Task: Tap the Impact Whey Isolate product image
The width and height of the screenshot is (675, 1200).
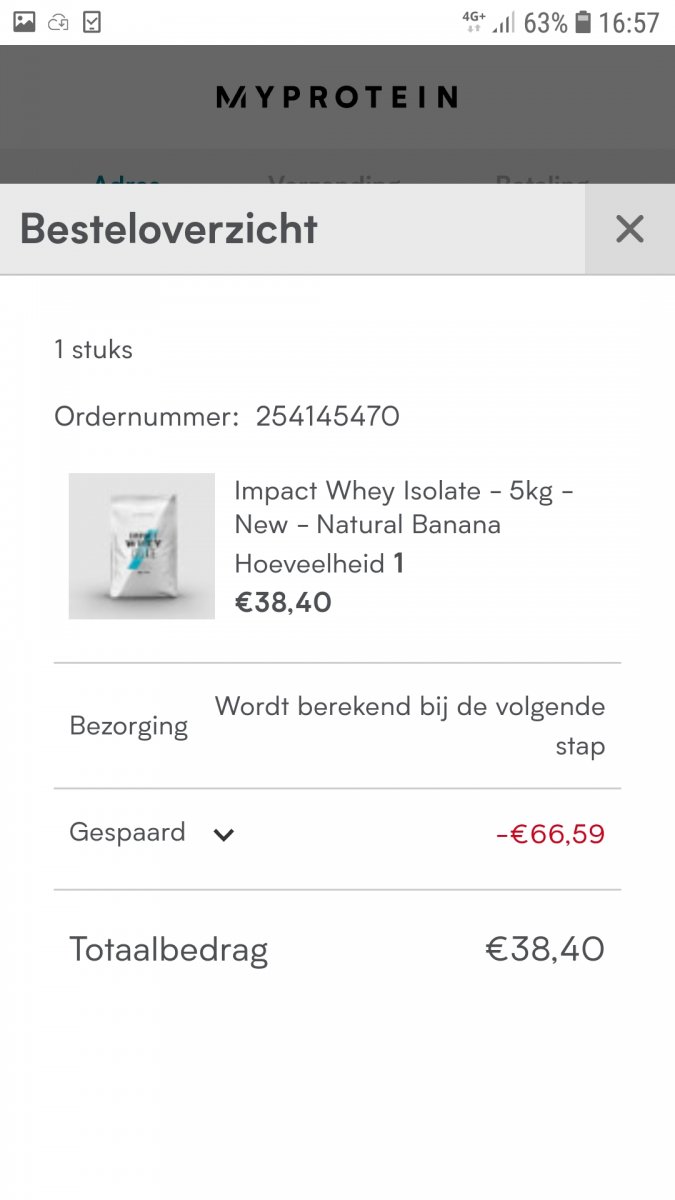Action: pos(141,546)
